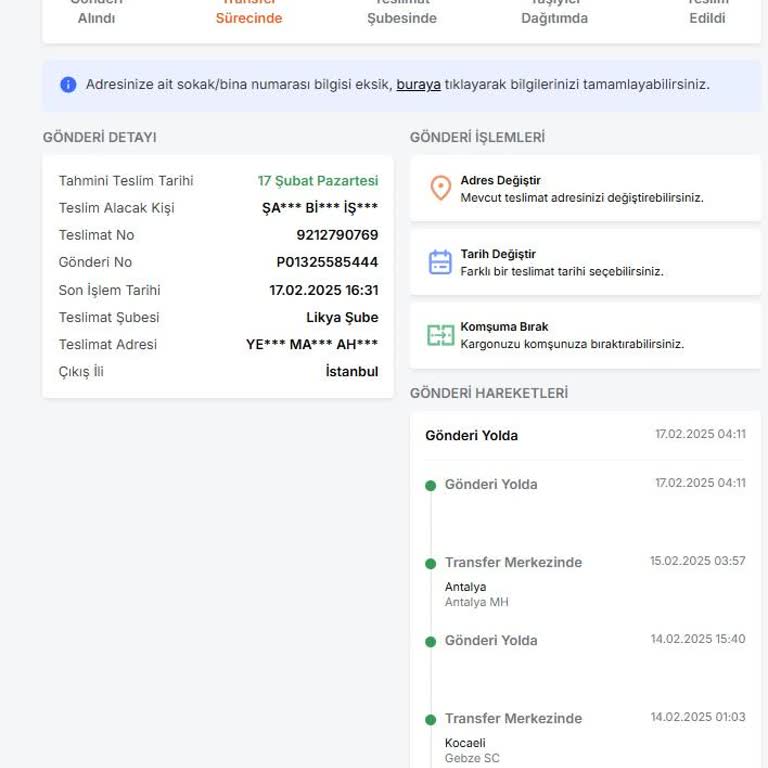The width and height of the screenshot is (768, 768).
Task: Click the Gönderi No value P01325585444
Action: click(327, 263)
